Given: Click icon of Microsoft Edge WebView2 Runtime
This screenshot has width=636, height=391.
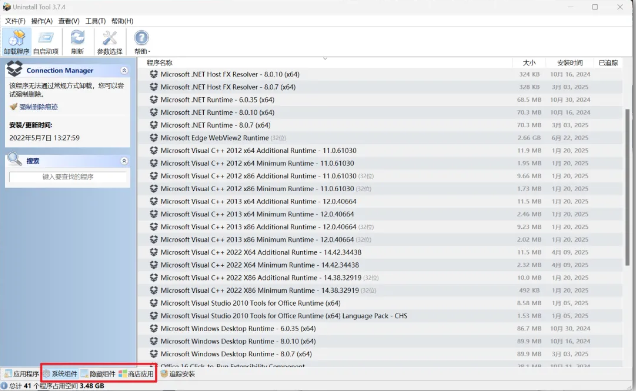Looking at the screenshot, I should [154, 138].
